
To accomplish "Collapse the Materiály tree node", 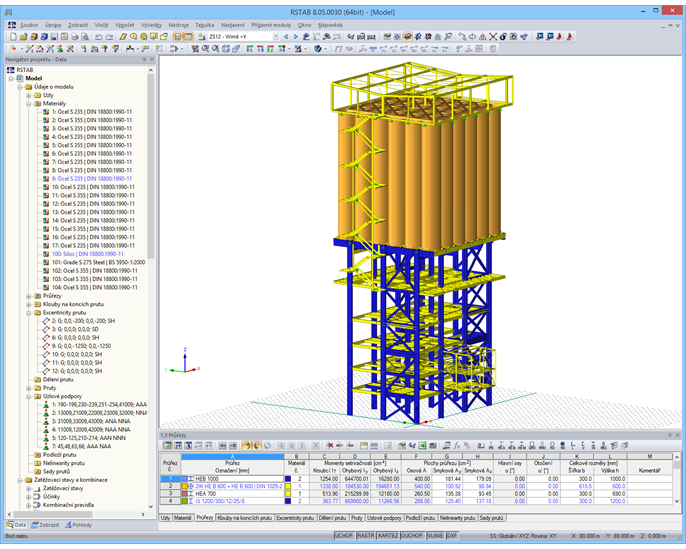I will (29, 103).
